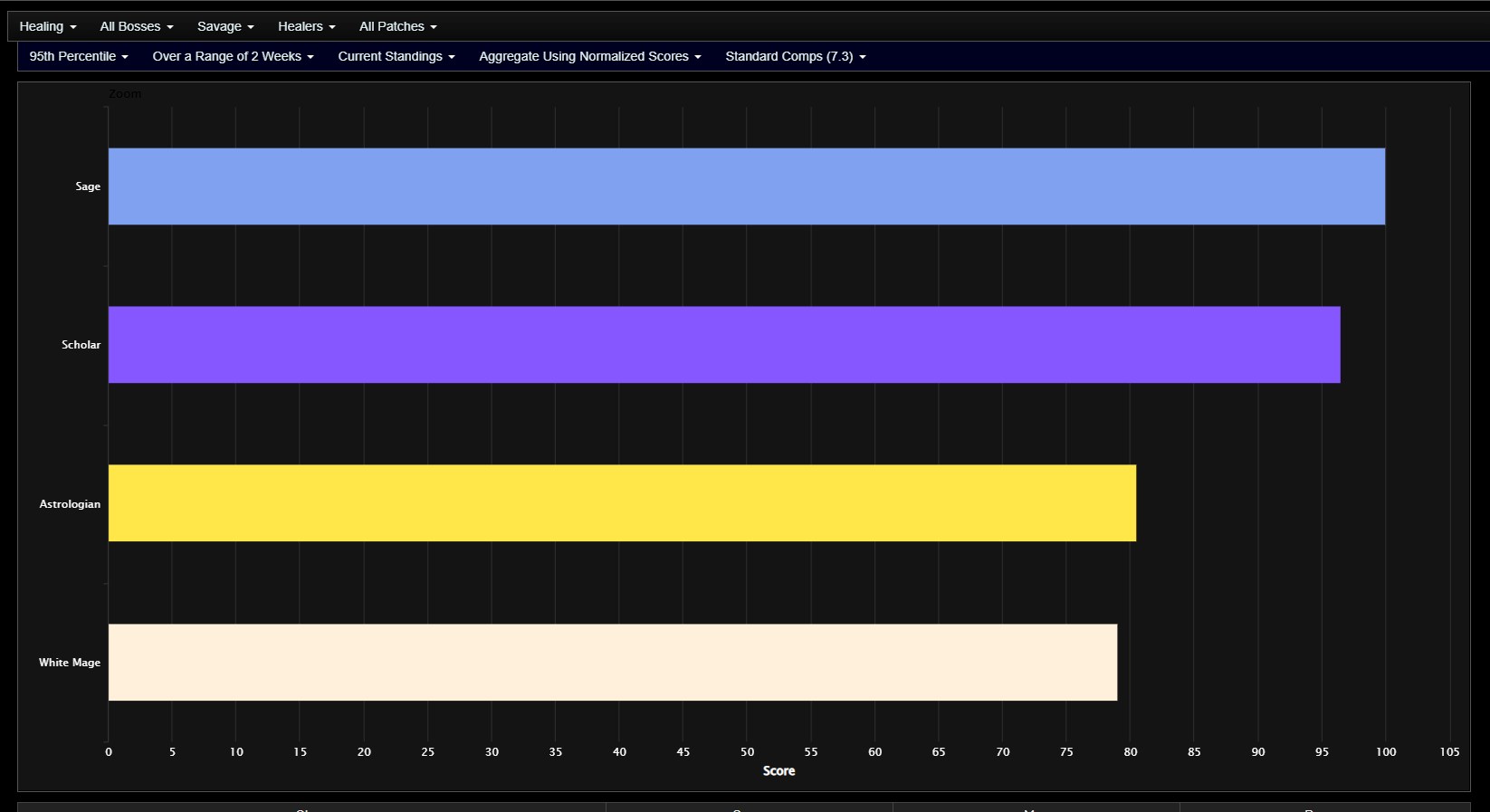1490x812 pixels.
Task: Click the White Mage cream bar
Action: point(613,662)
